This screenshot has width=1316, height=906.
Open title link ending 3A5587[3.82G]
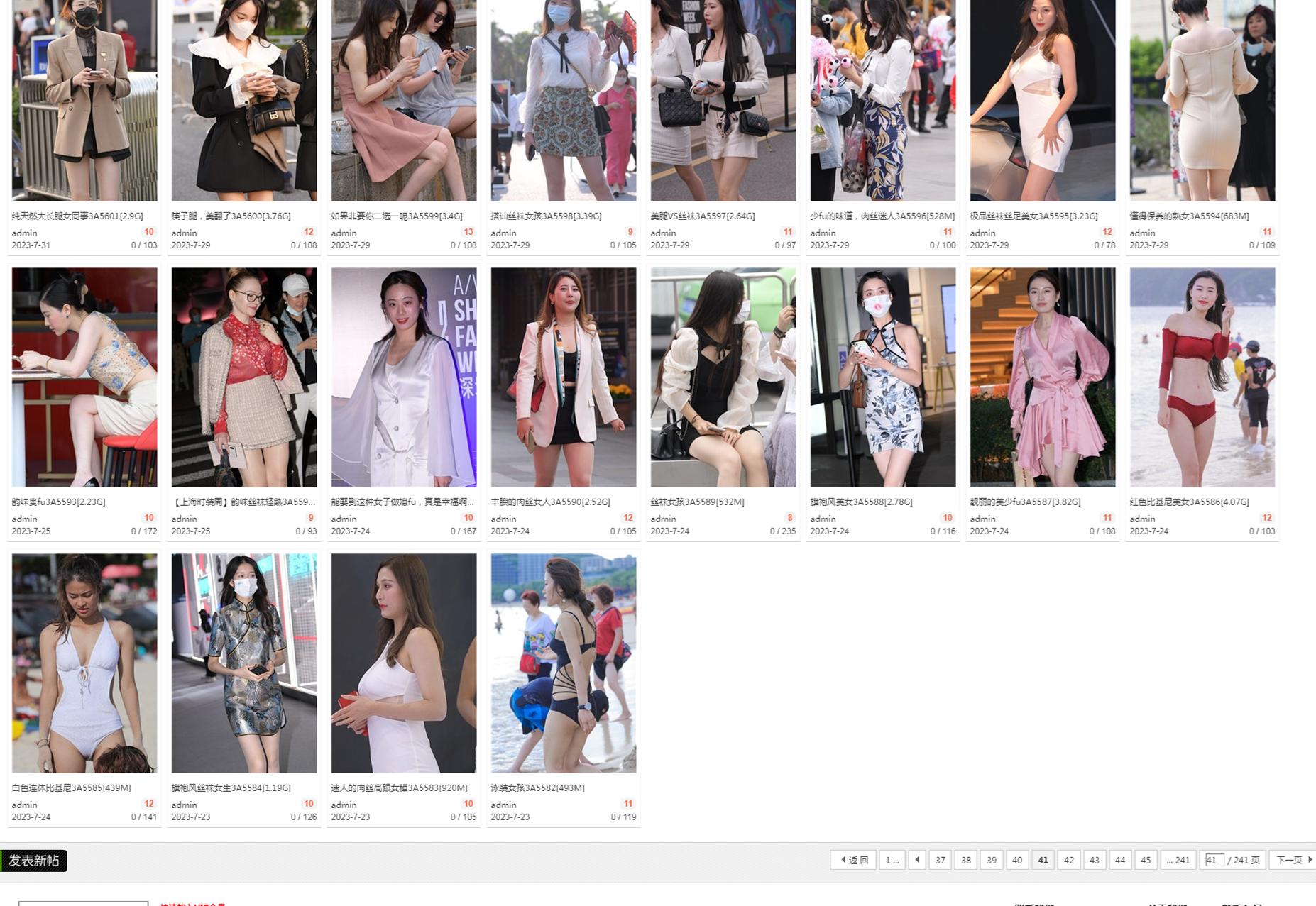(1025, 502)
